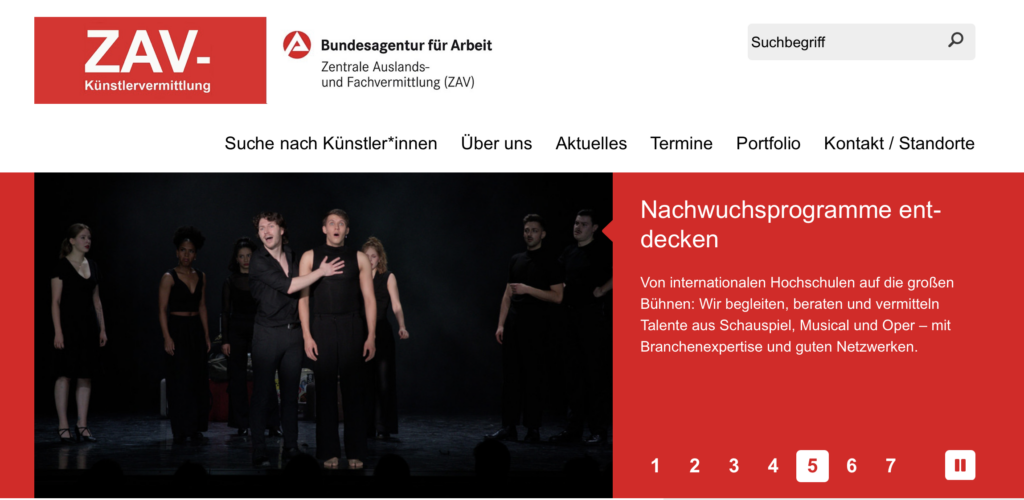Click the stage performance slide image
The width and height of the screenshot is (1024, 500).
pos(323,335)
